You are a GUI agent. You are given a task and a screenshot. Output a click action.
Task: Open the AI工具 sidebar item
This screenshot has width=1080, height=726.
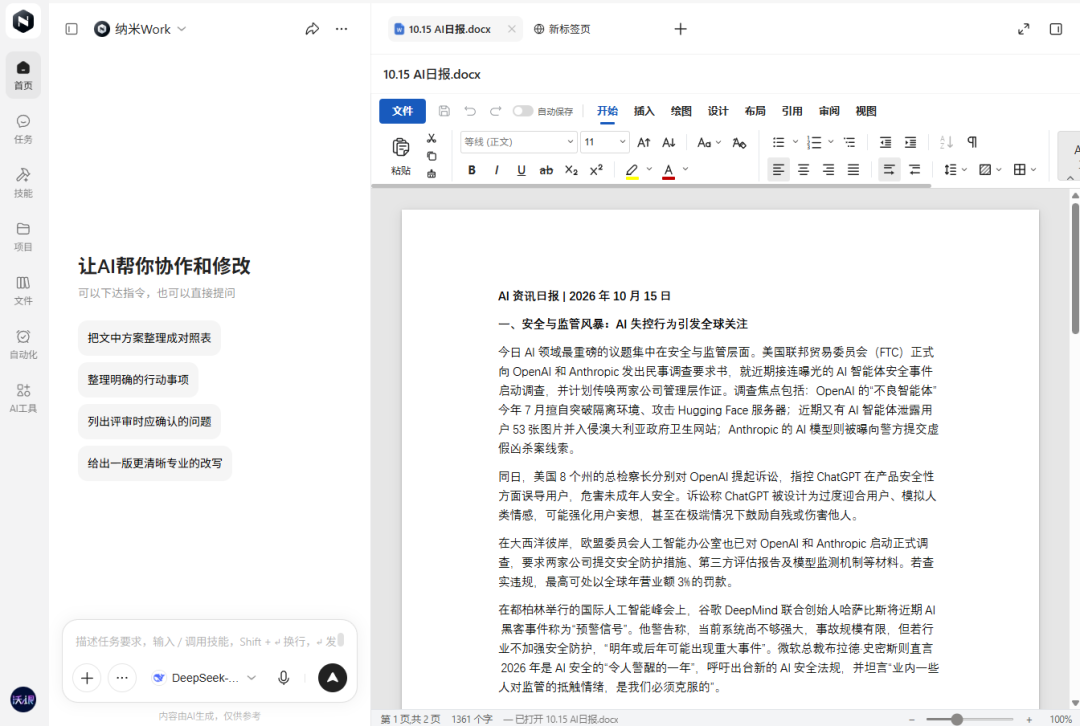pyautogui.click(x=23, y=397)
